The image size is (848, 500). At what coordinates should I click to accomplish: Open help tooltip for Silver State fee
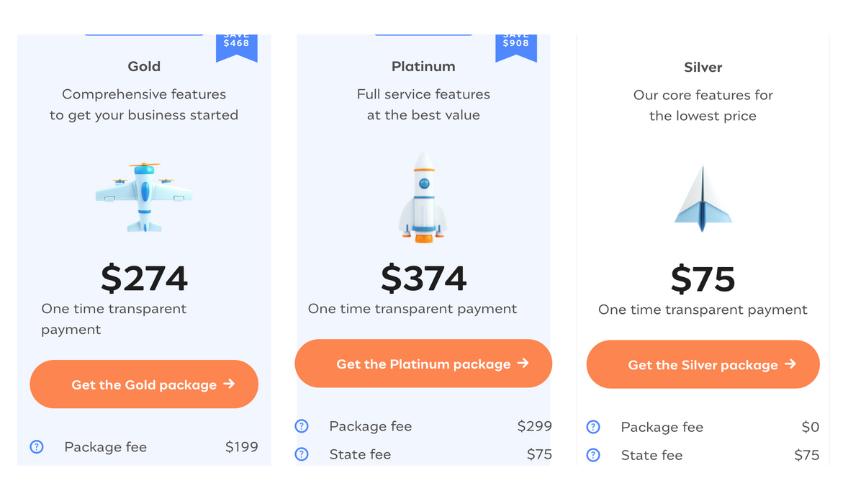click(593, 455)
